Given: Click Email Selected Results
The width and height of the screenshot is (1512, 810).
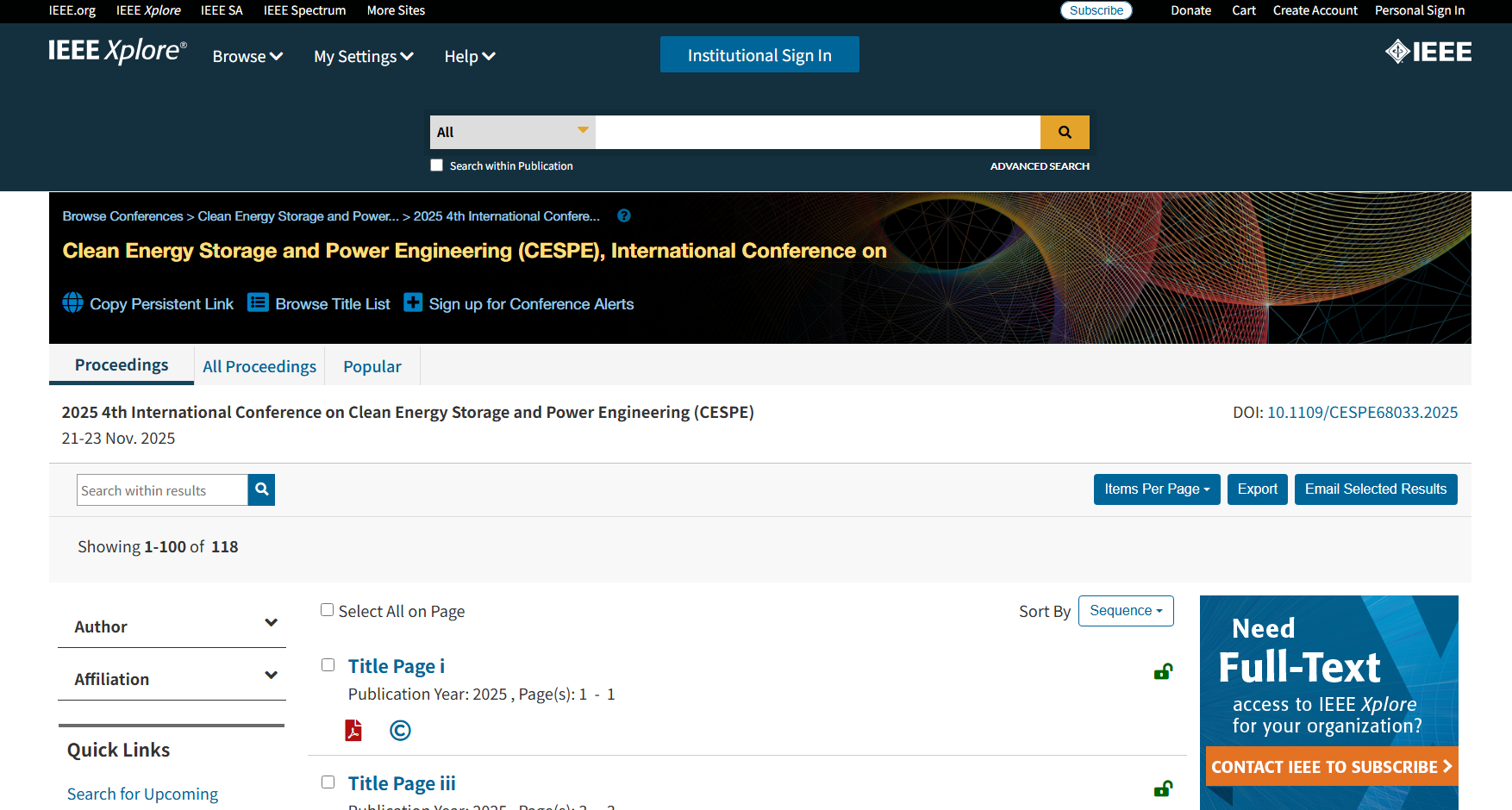Looking at the screenshot, I should 1376,489.
